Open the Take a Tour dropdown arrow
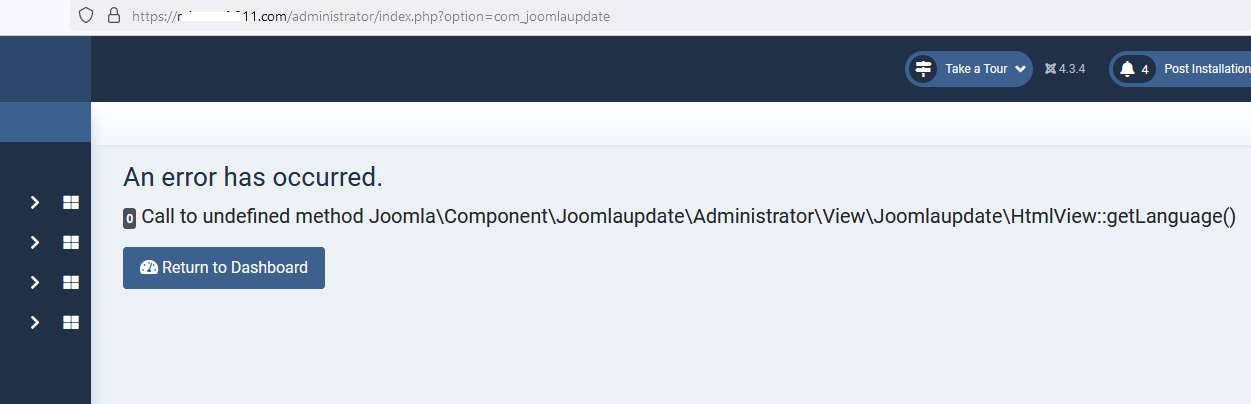This screenshot has height=404, width=1251. [x=1020, y=69]
